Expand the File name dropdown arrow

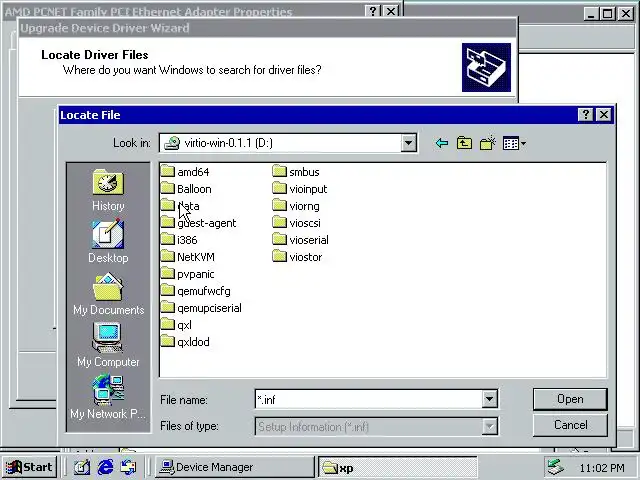[x=489, y=399]
